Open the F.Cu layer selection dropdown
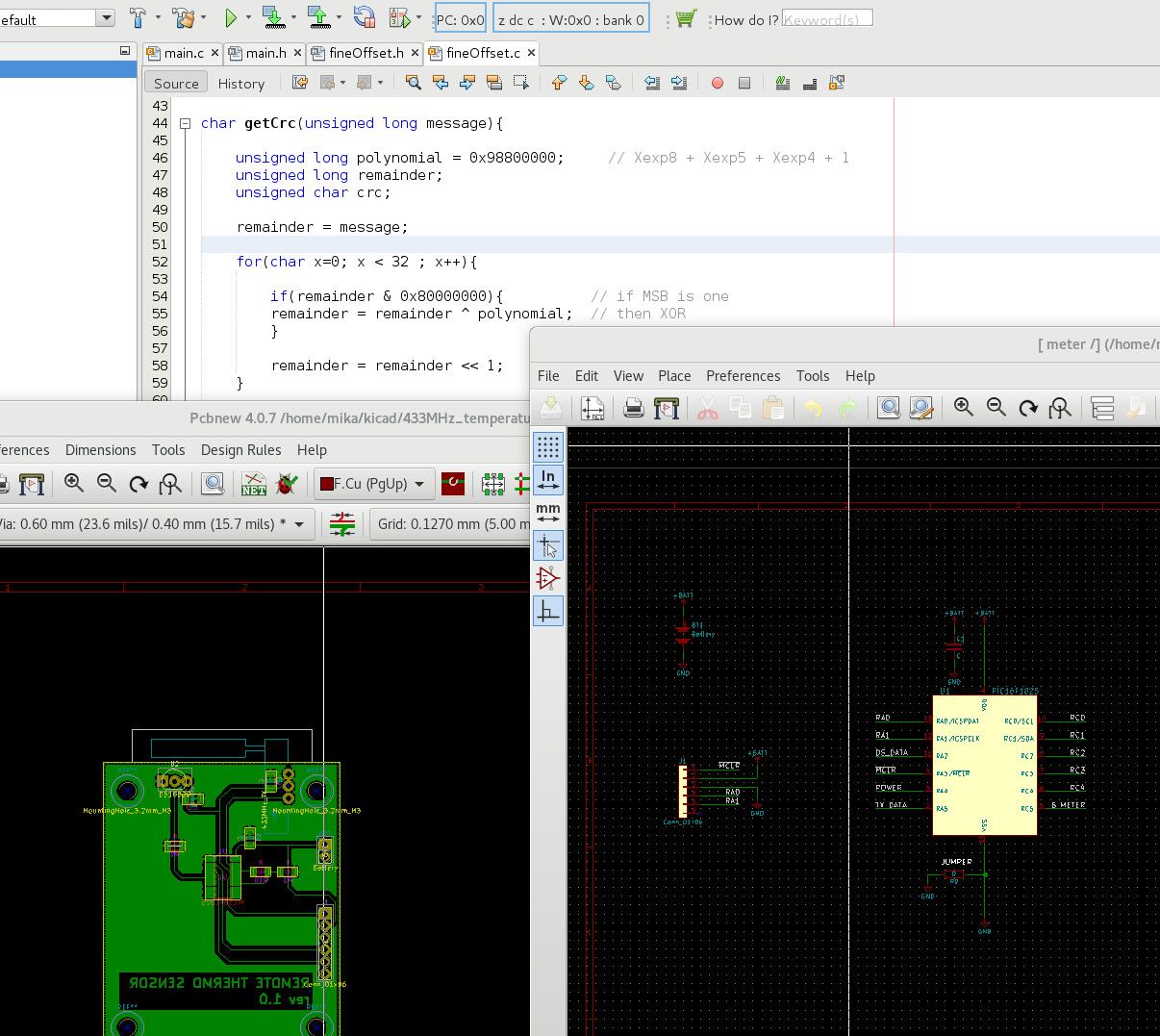 coord(373,484)
